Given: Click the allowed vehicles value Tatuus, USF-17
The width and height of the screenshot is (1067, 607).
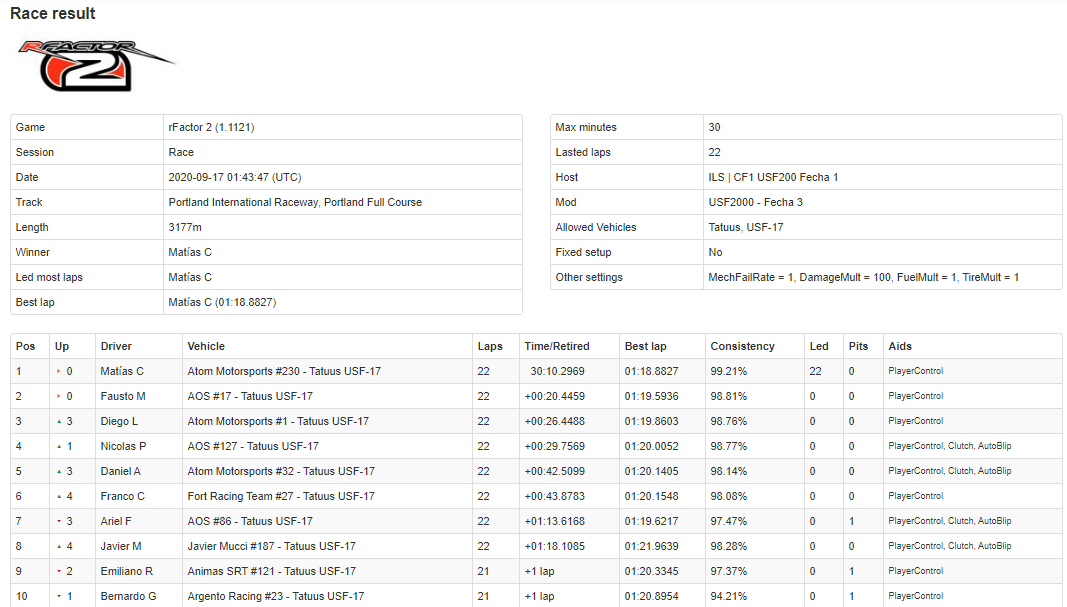Looking at the screenshot, I should click(746, 227).
